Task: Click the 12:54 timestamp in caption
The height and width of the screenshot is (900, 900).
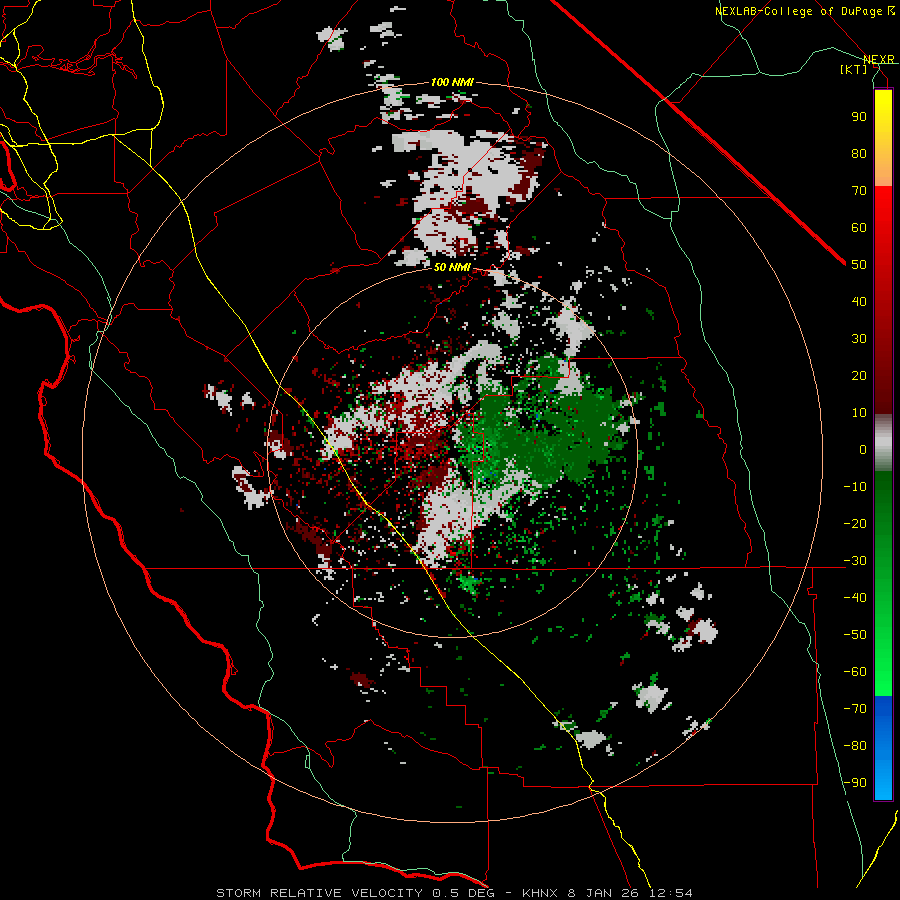Action: (672, 893)
